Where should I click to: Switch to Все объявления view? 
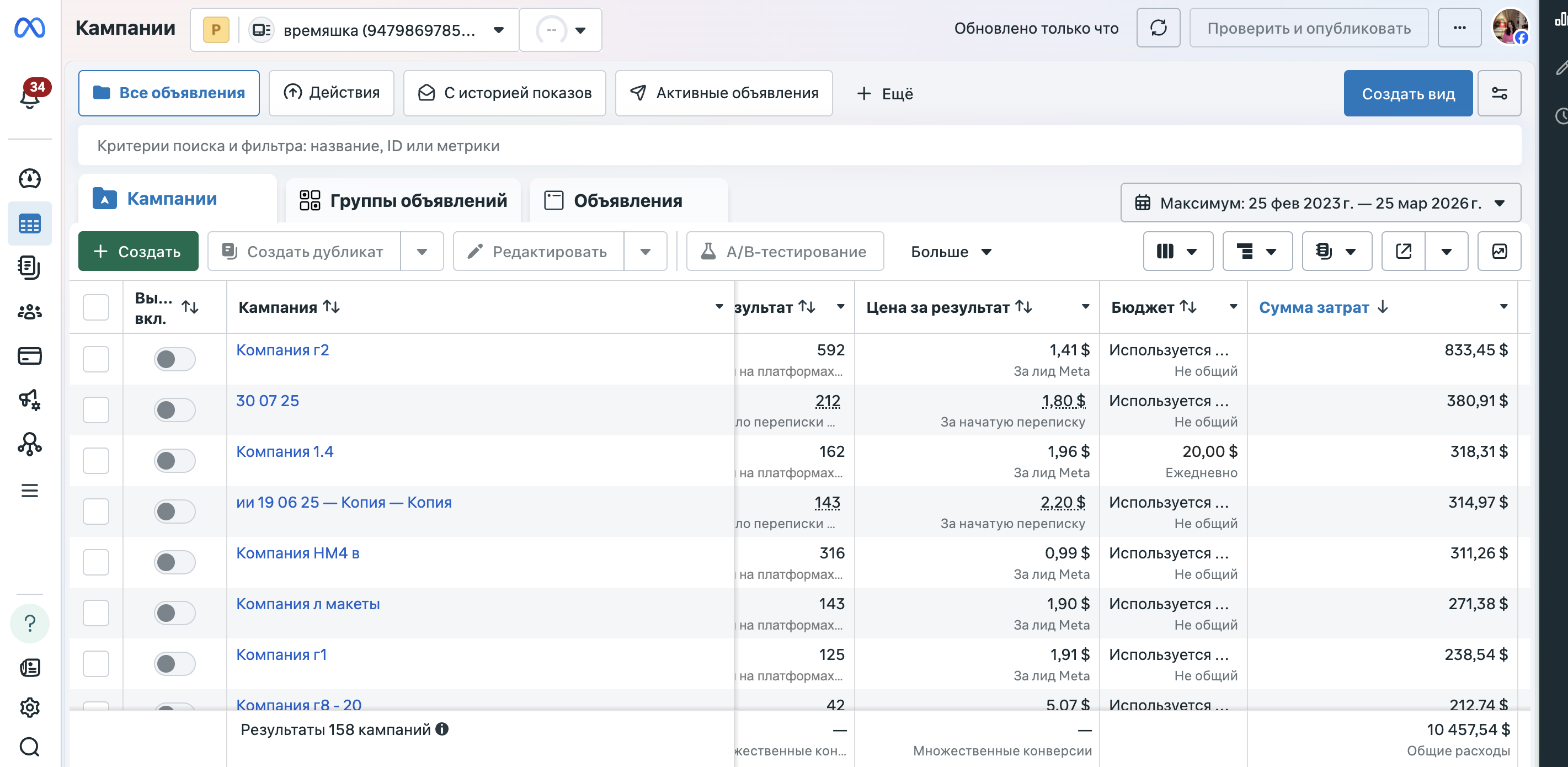(x=169, y=93)
